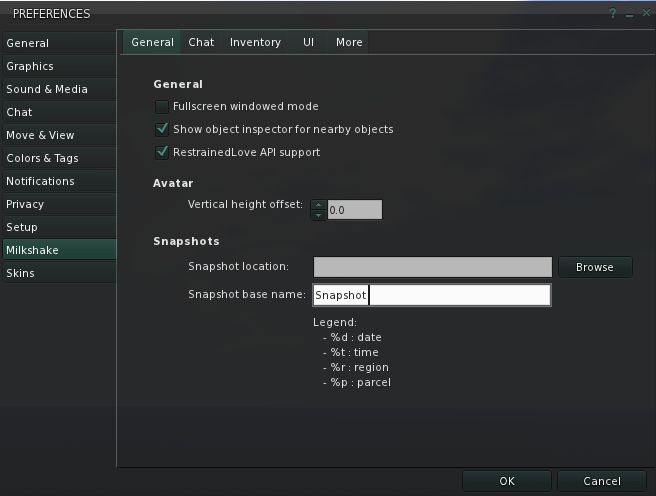Click the Vertical height offset value field
The height and width of the screenshot is (496, 656).
click(354, 210)
